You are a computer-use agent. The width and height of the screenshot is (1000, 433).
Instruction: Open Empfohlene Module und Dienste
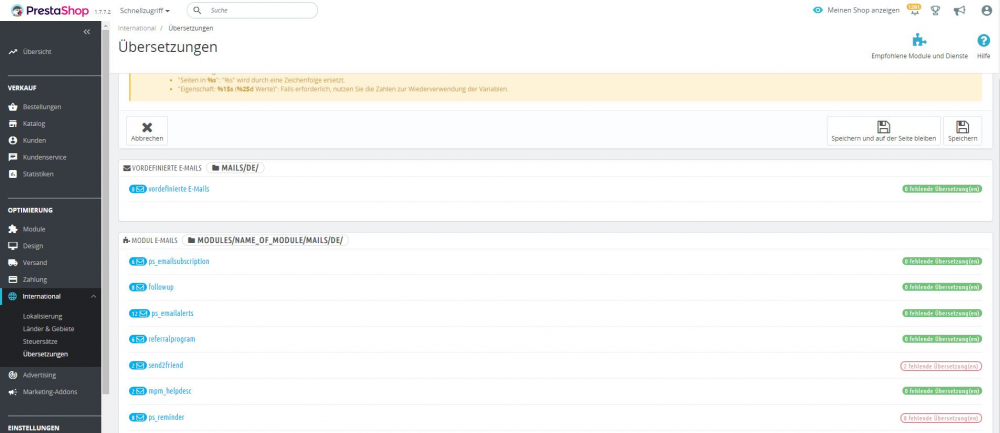[x=919, y=47]
